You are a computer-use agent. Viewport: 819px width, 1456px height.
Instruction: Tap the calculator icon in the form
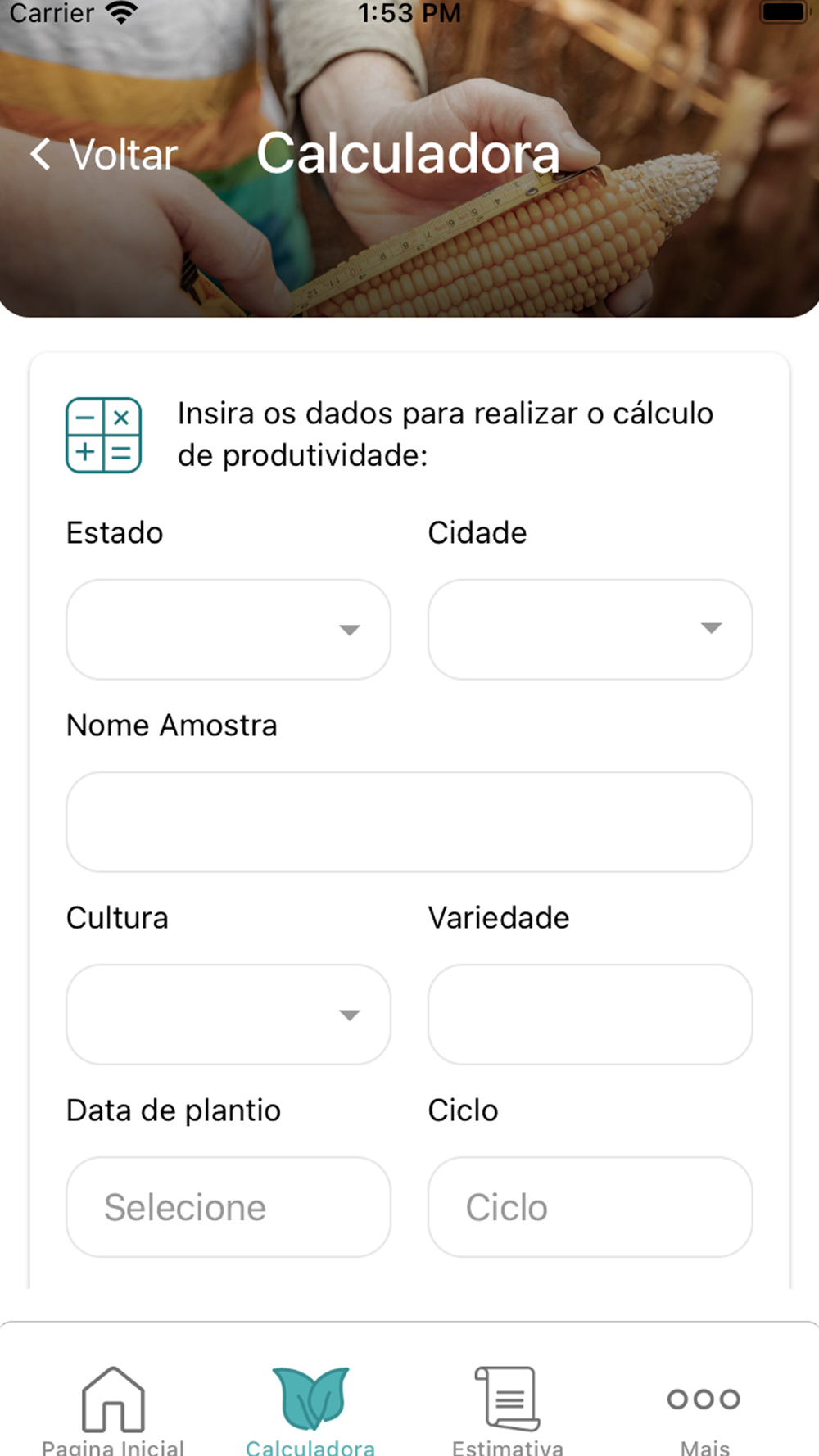pos(104,435)
